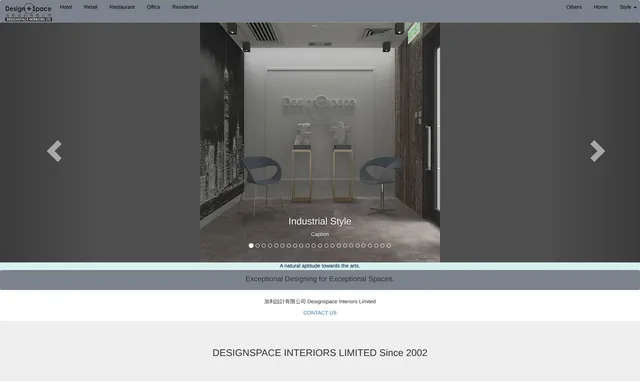Image resolution: width=640 pixels, height=384 pixels.
Task: Click the Industrial Style slide title
Action: tap(320, 221)
